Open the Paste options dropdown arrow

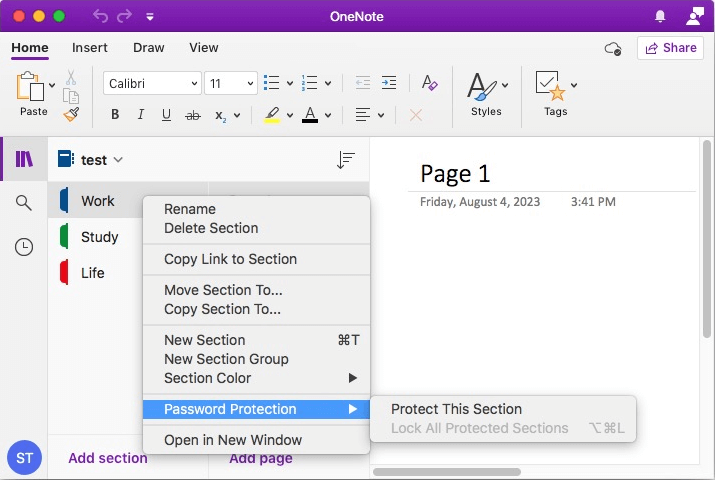52,85
